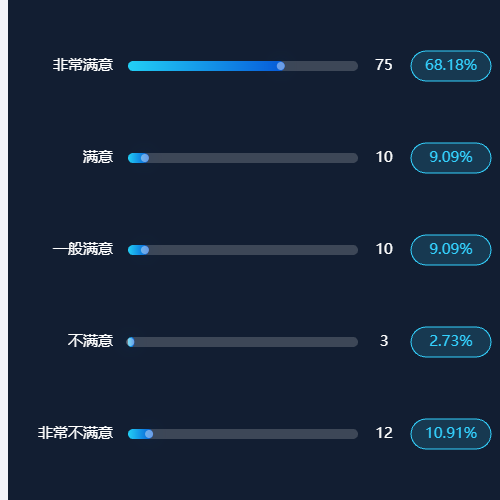
Task: Click the count value 12
Action: 384,433
